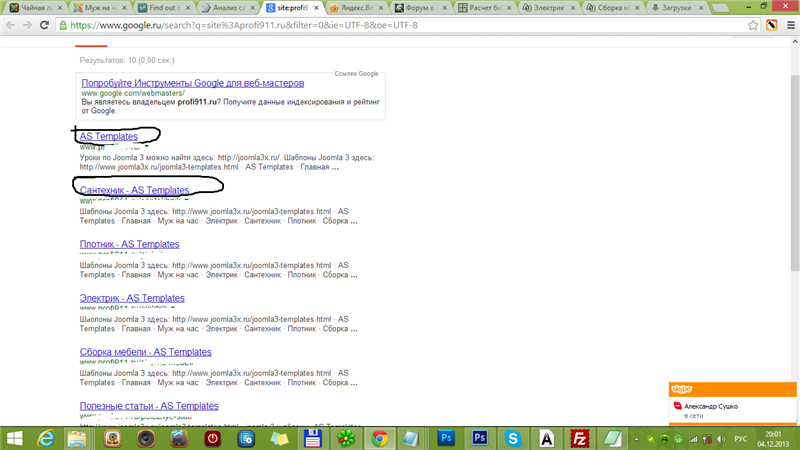Open the pen extension icon beside the star
Viewport: 800px width, 450px height.
771,25
